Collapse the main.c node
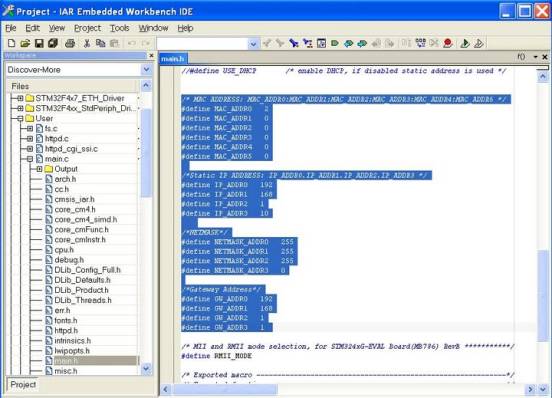Screen dimensions: 552x398 point(30,159)
